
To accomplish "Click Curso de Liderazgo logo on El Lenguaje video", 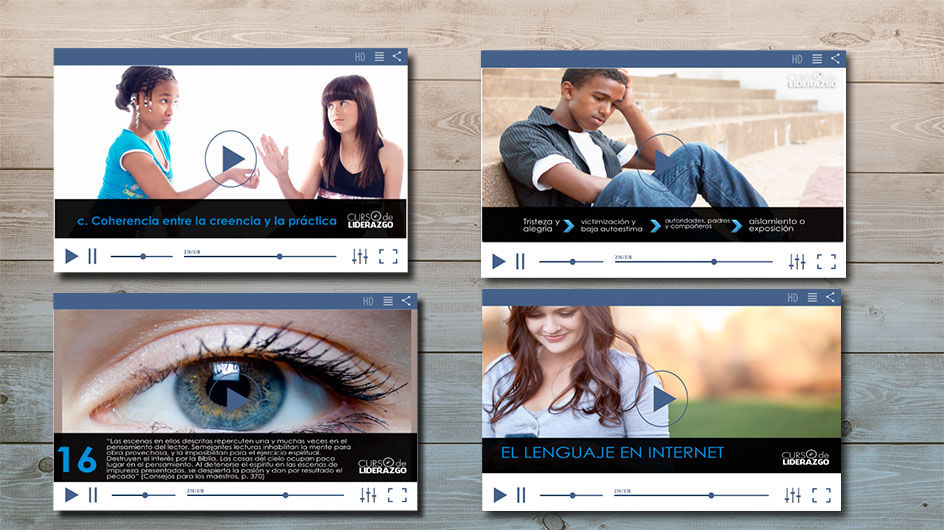I will [x=806, y=458].
